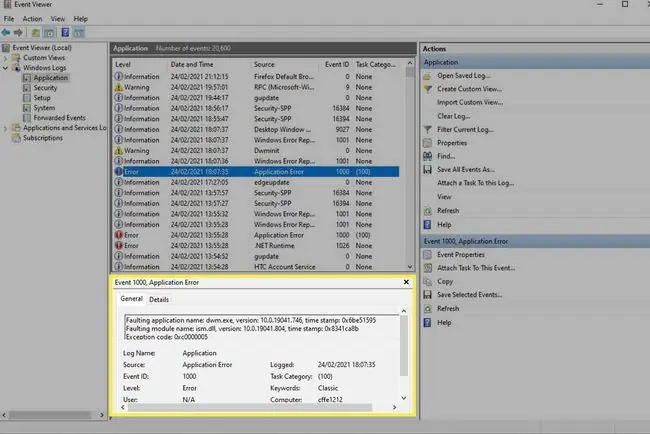Click the Copy icon in Actions pane
This screenshot has height=434, width=650.
click(x=427, y=281)
